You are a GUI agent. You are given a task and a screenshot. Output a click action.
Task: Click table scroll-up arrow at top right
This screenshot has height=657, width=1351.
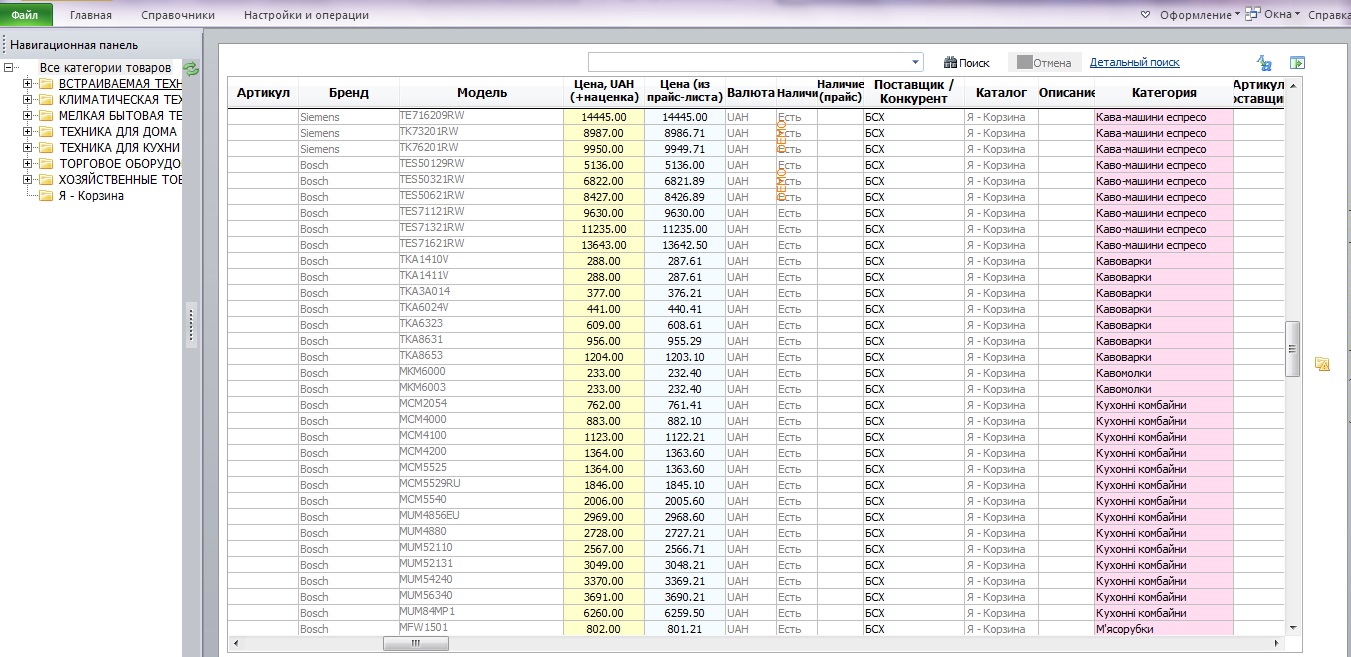1292,87
